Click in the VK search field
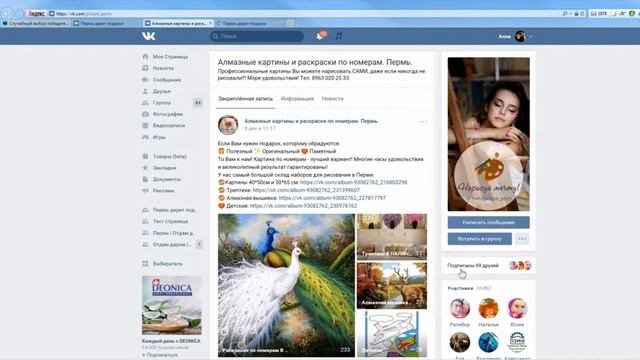Viewport: 640px width, 360px height. point(257,36)
